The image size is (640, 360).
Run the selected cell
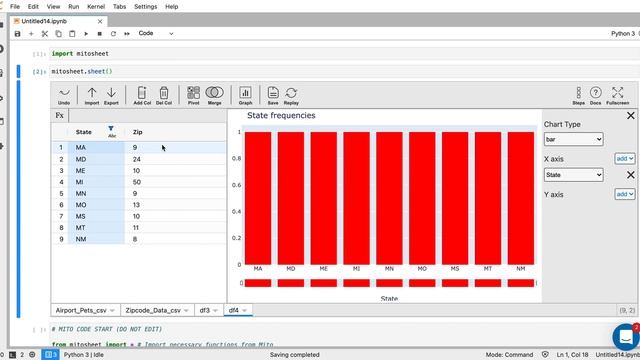86,33
